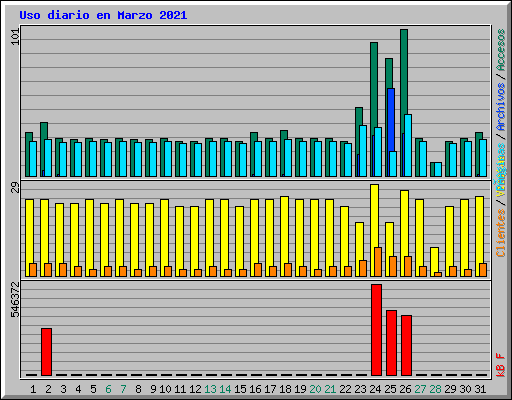Image resolution: width=512 pixels, height=400 pixels.
Task: Click the cyan bar on day 23
Action: click(x=363, y=151)
